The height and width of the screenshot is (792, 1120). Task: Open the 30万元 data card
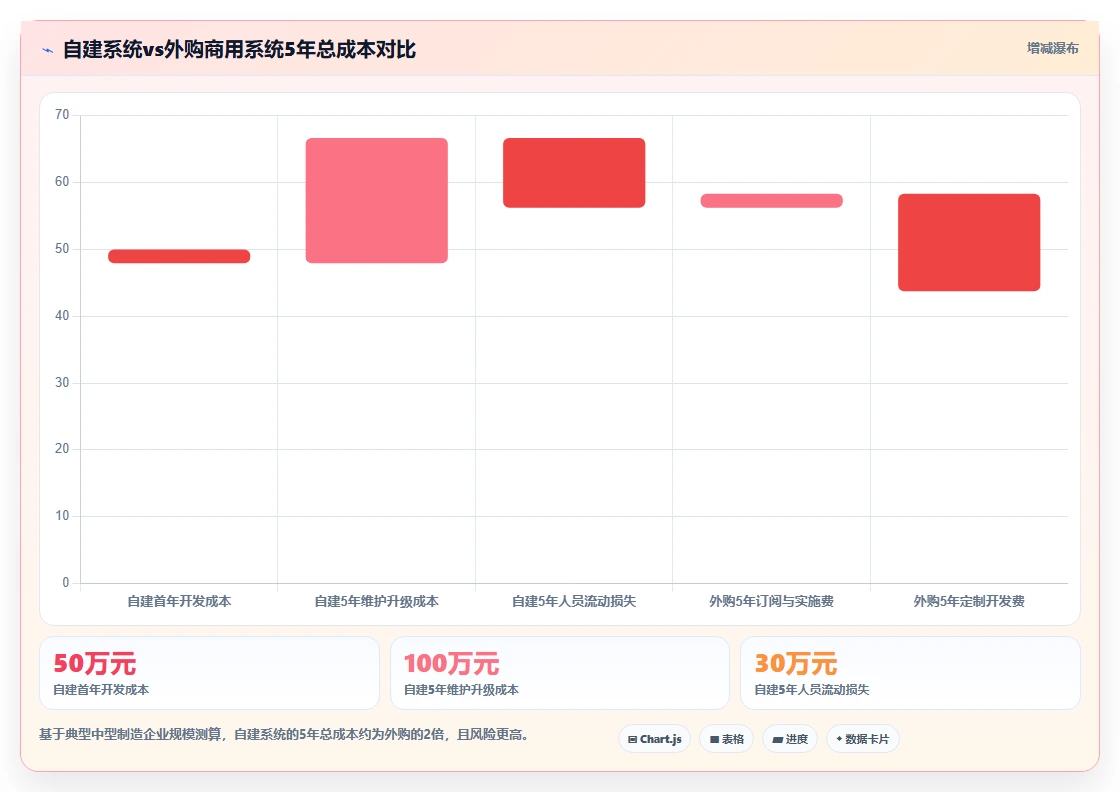point(910,673)
